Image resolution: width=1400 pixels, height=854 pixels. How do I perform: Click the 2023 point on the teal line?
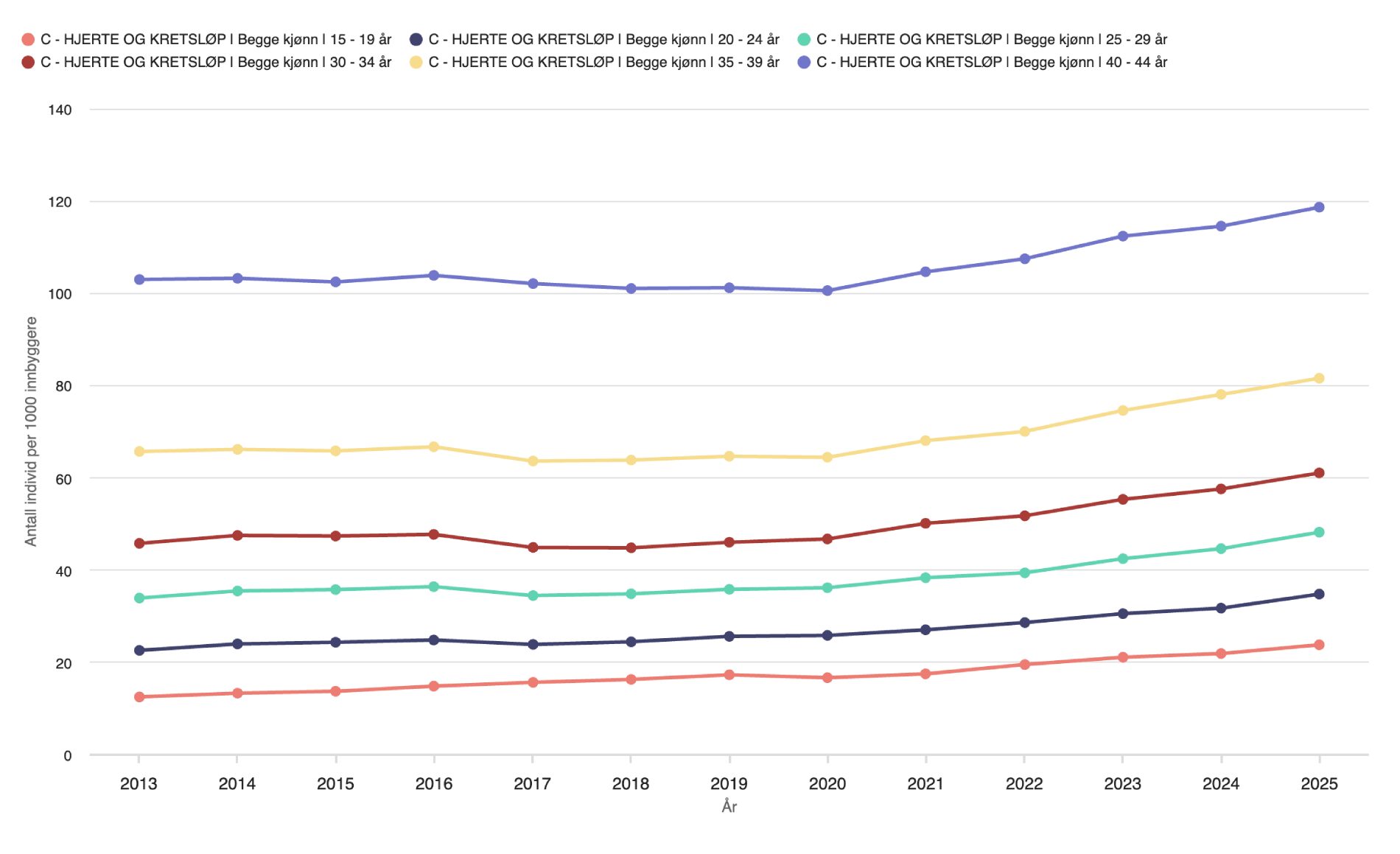pos(1123,559)
